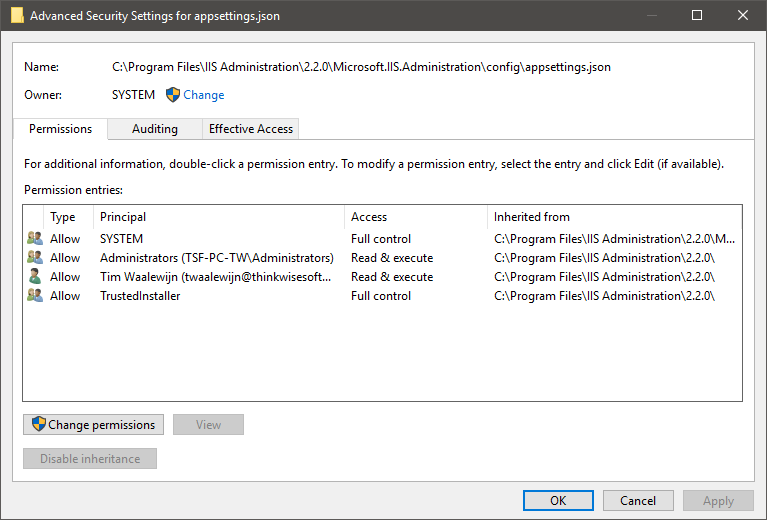The image size is (767, 520).
Task: Click the shield icon next to Change owner
Action: (x=172, y=95)
